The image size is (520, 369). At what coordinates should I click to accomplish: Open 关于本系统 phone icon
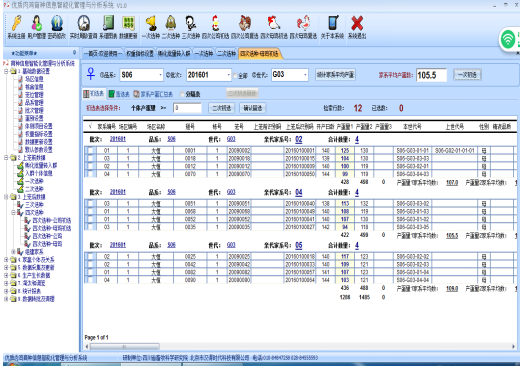click(x=333, y=24)
